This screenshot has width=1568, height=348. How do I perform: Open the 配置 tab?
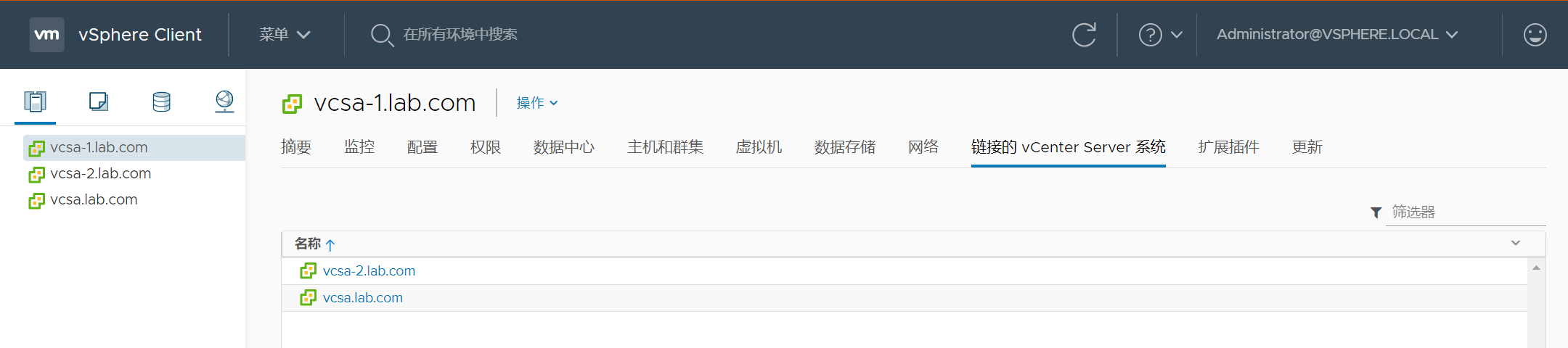click(422, 147)
